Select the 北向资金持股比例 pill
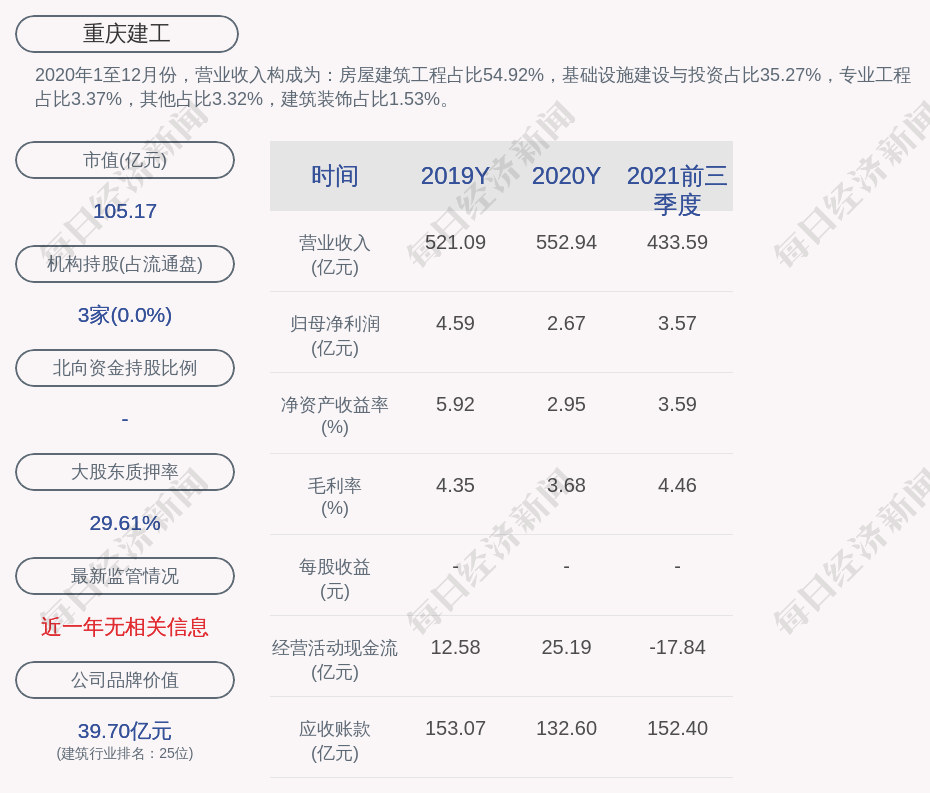930x793 pixels. (x=125, y=368)
